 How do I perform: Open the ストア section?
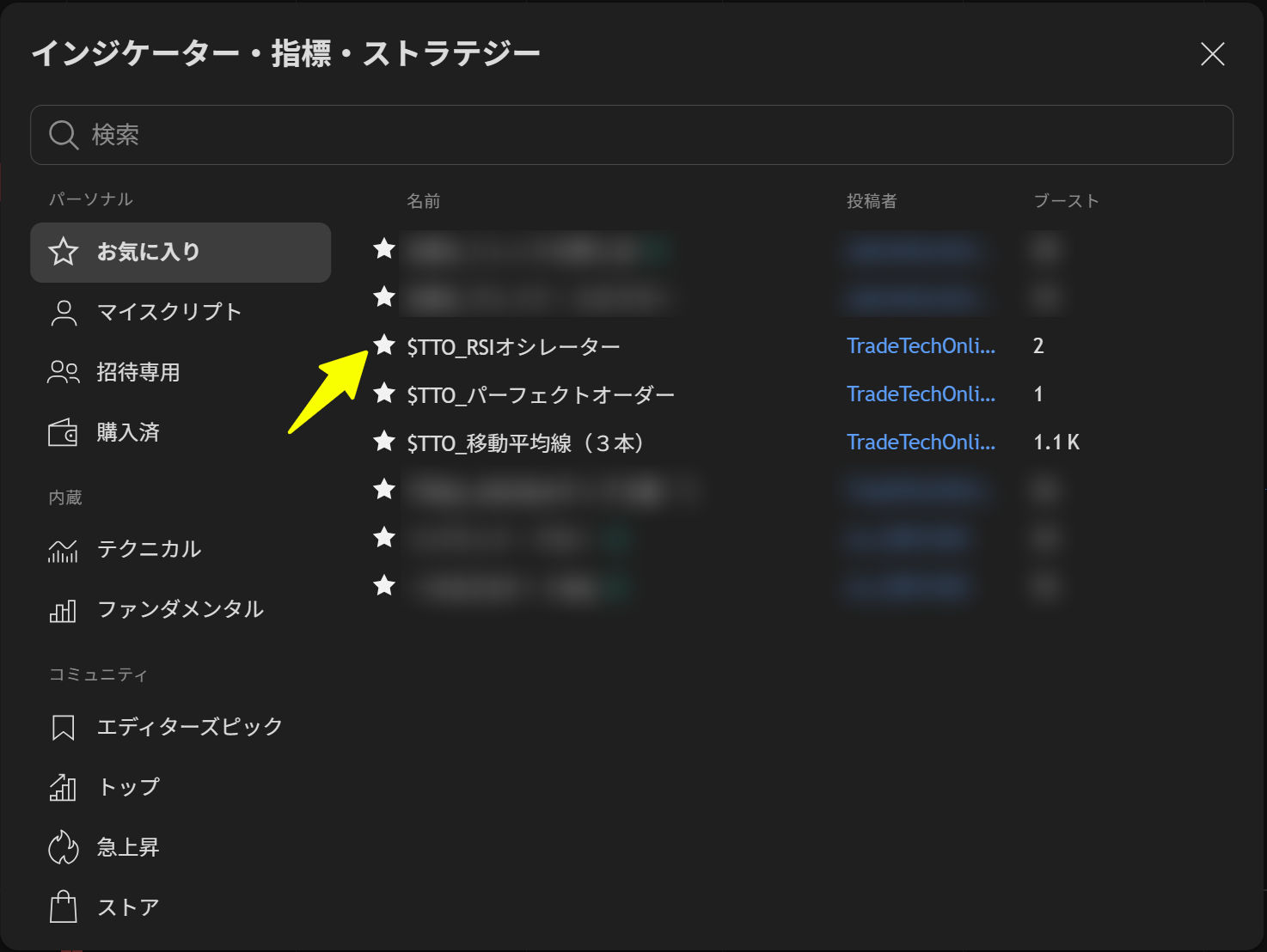click(x=181, y=907)
